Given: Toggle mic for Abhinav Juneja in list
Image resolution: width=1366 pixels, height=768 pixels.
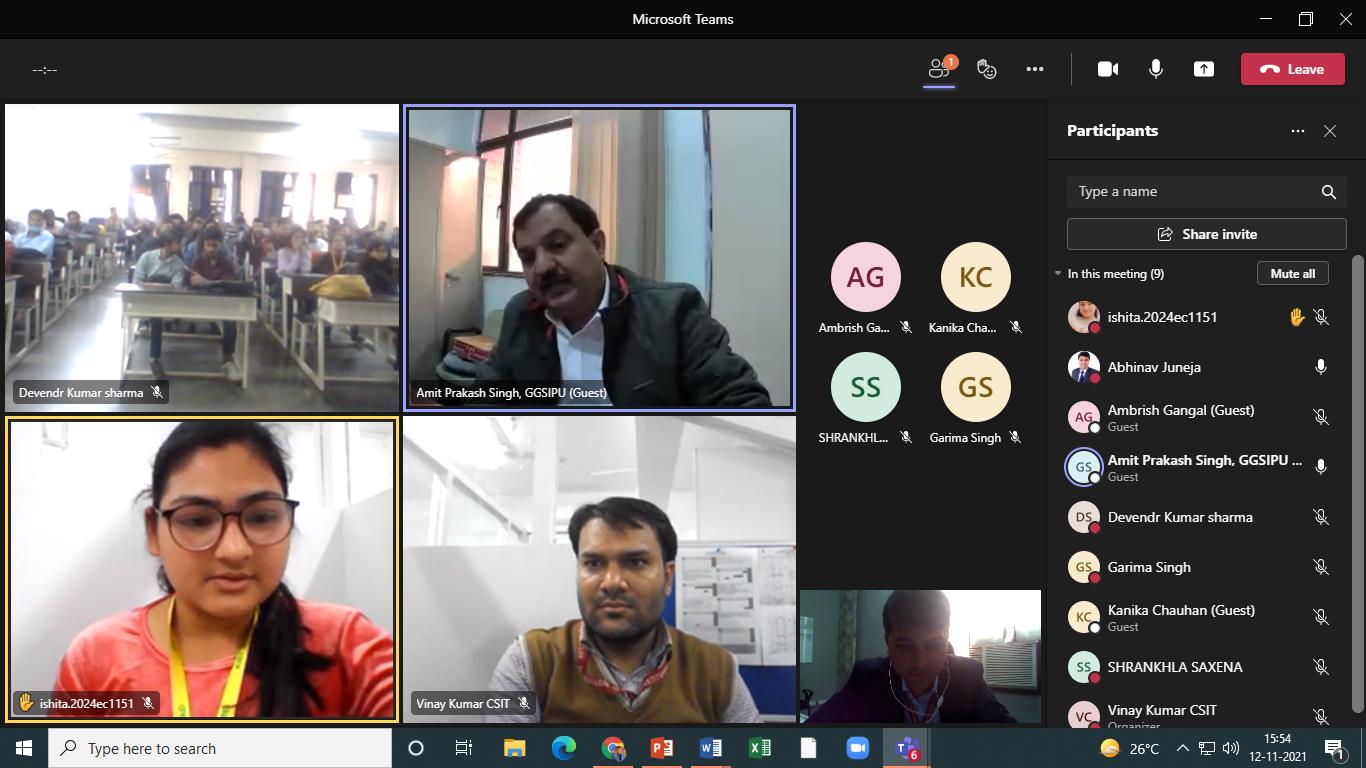Looking at the screenshot, I should pos(1321,367).
